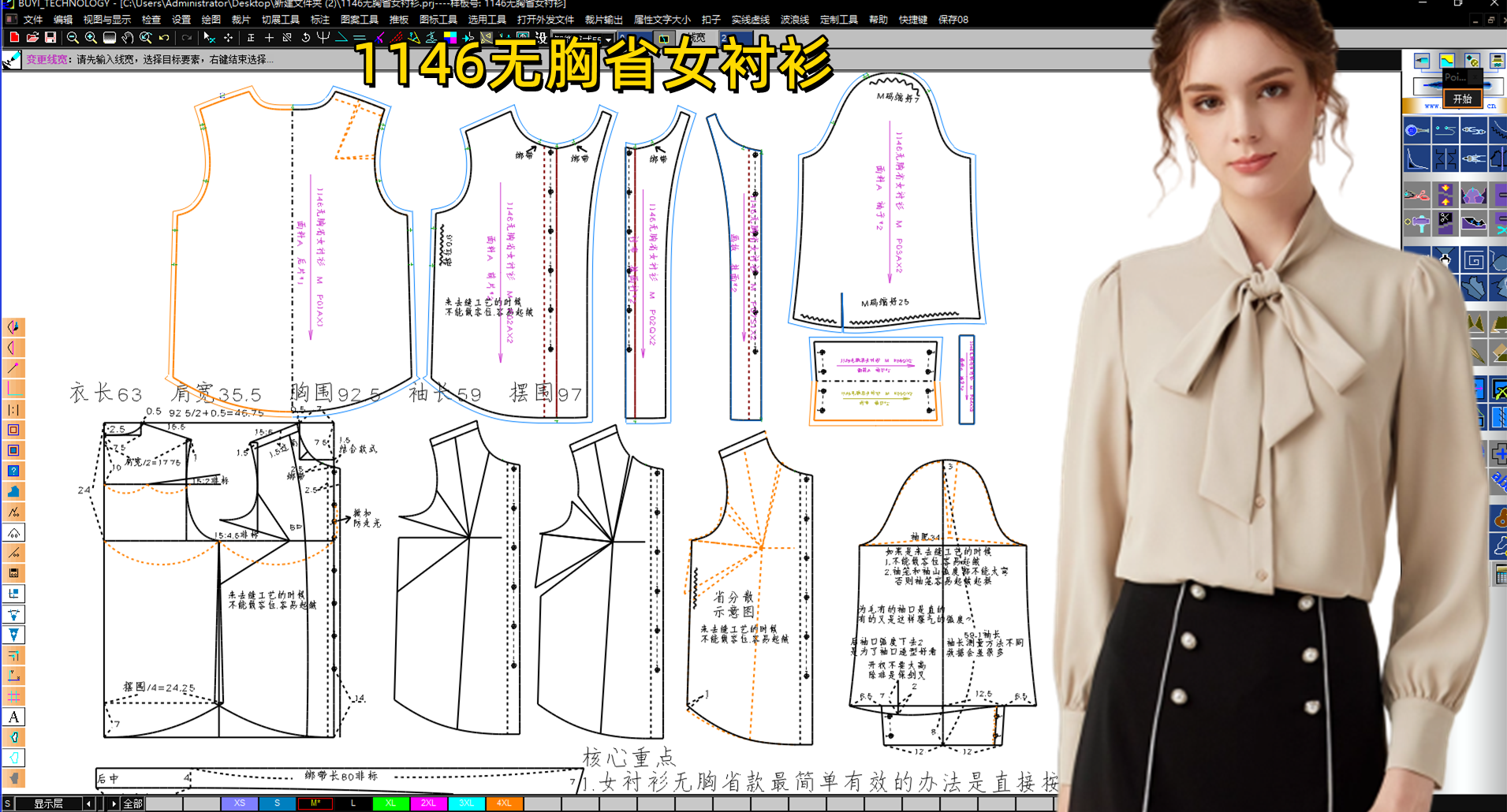The image size is (1507, 812).
Task: Toggle the XS size layer
Action: pos(240,803)
